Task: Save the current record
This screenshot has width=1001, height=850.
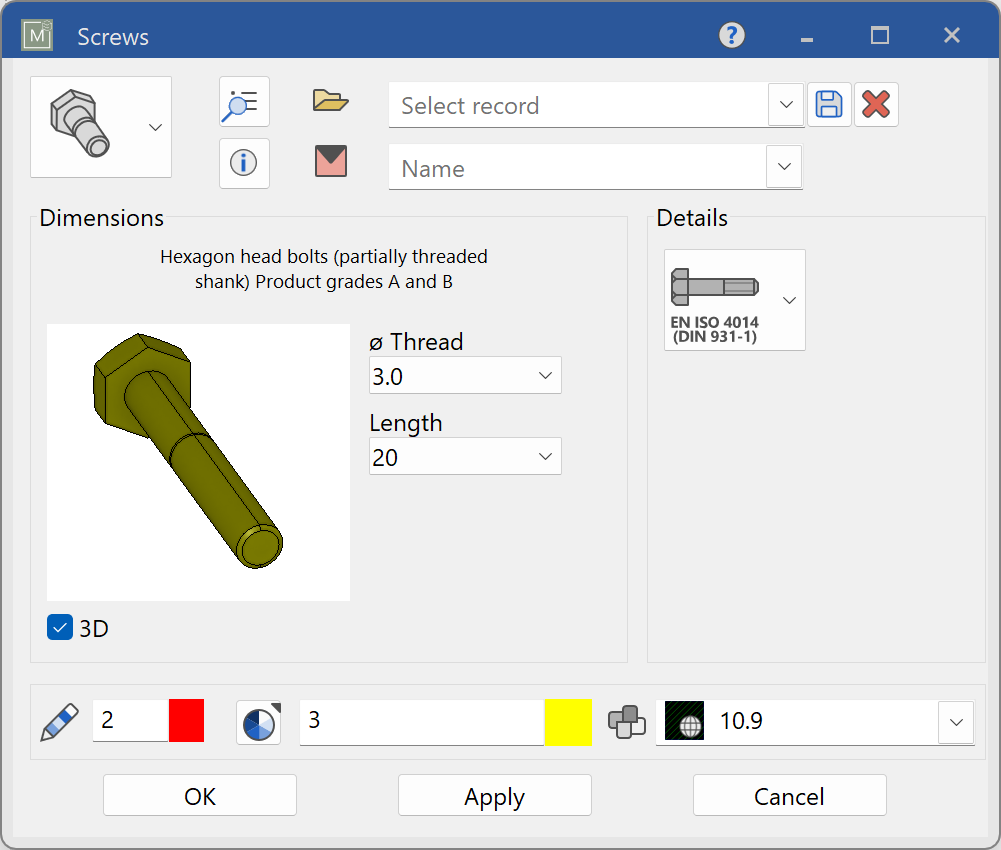Action: (x=829, y=104)
